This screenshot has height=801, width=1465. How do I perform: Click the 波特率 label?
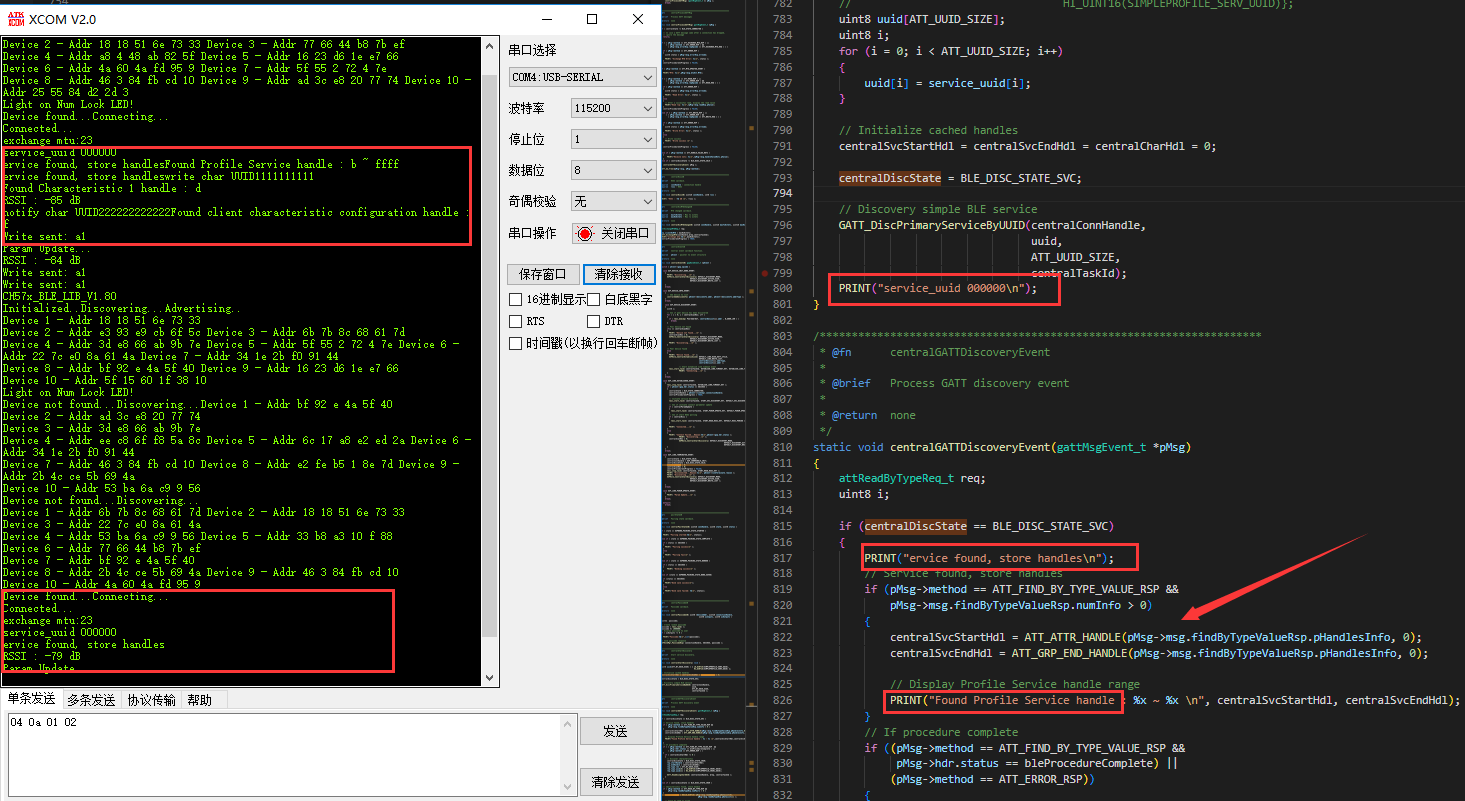coord(526,108)
